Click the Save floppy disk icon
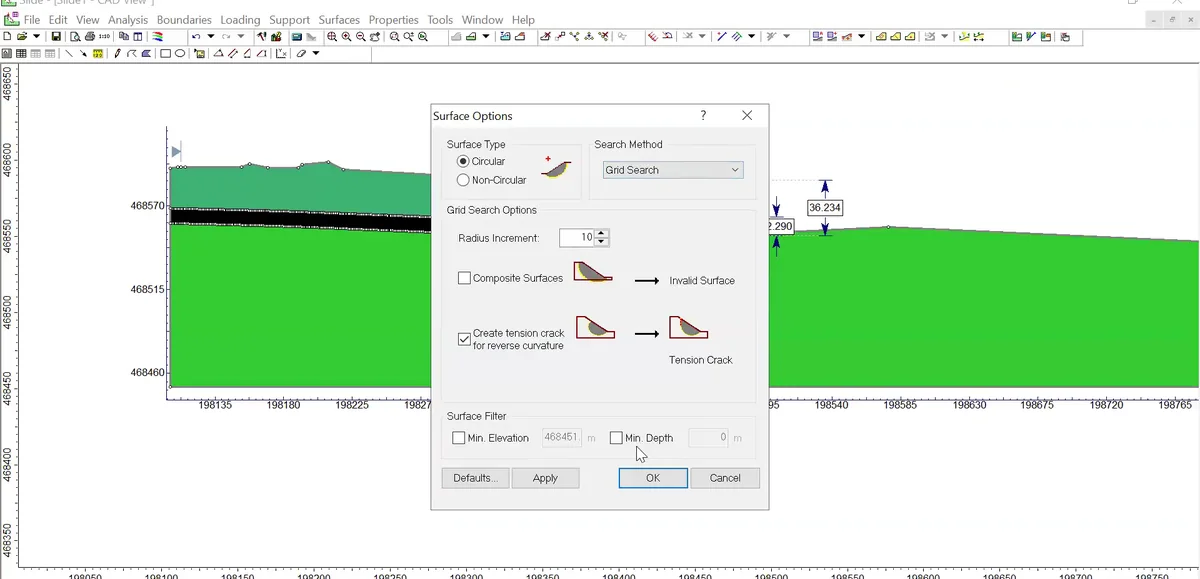The height and width of the screenshot is (579, 1200). (56, 36)
